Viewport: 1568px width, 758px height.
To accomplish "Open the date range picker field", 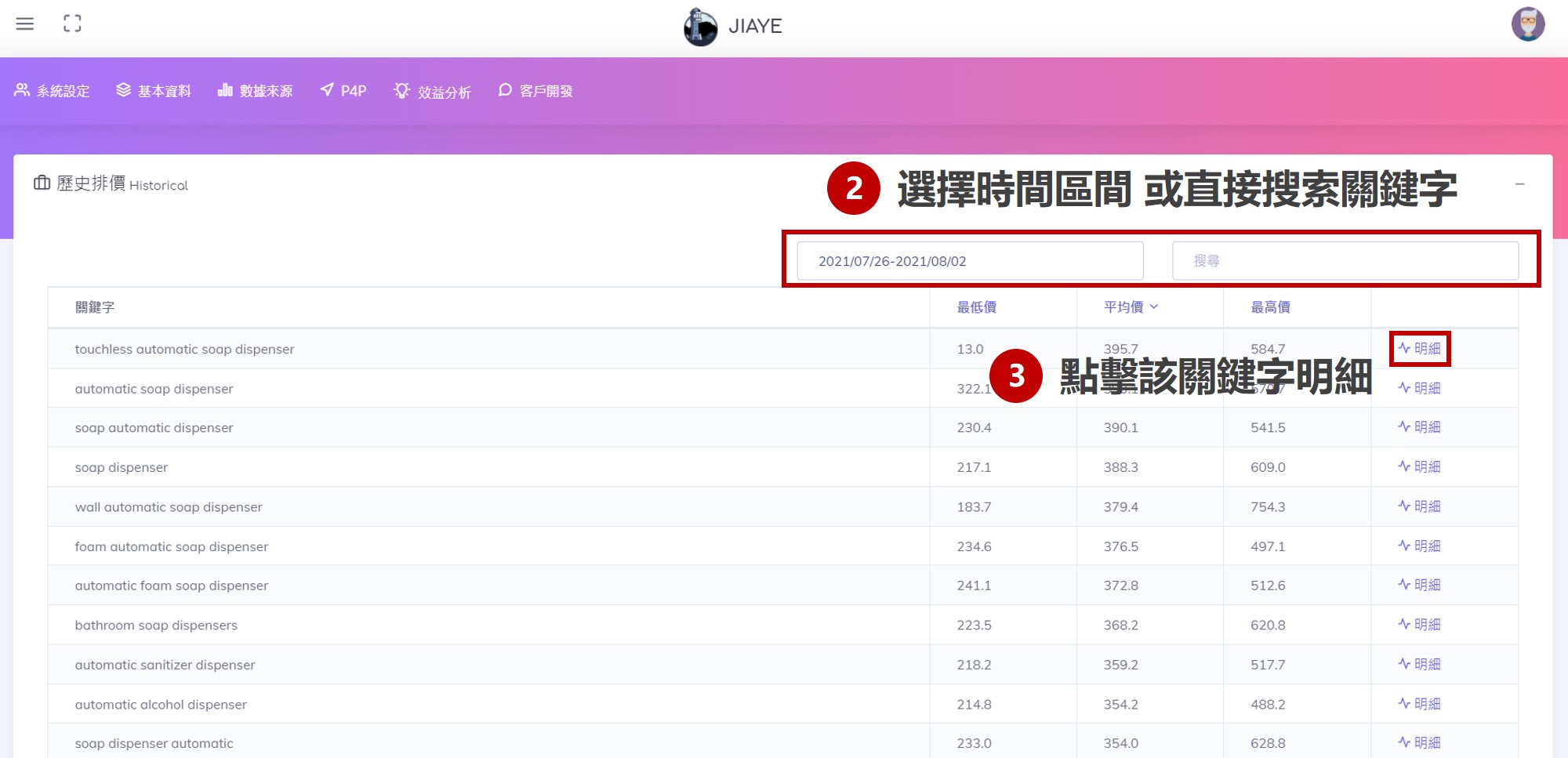I will 970,261.
